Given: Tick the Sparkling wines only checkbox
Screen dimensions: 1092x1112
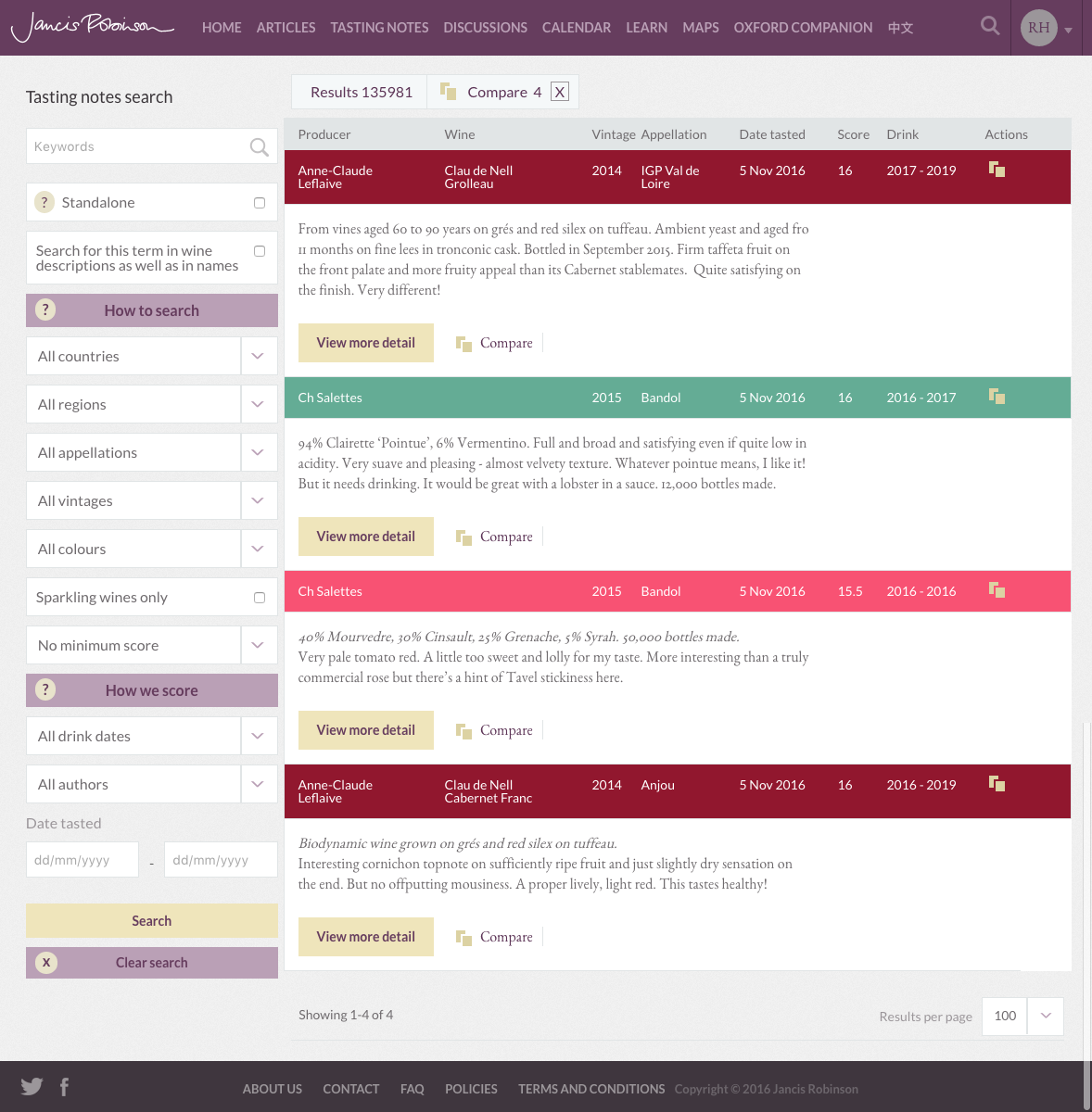Looking at the screenshot, I should coord(260,598).
